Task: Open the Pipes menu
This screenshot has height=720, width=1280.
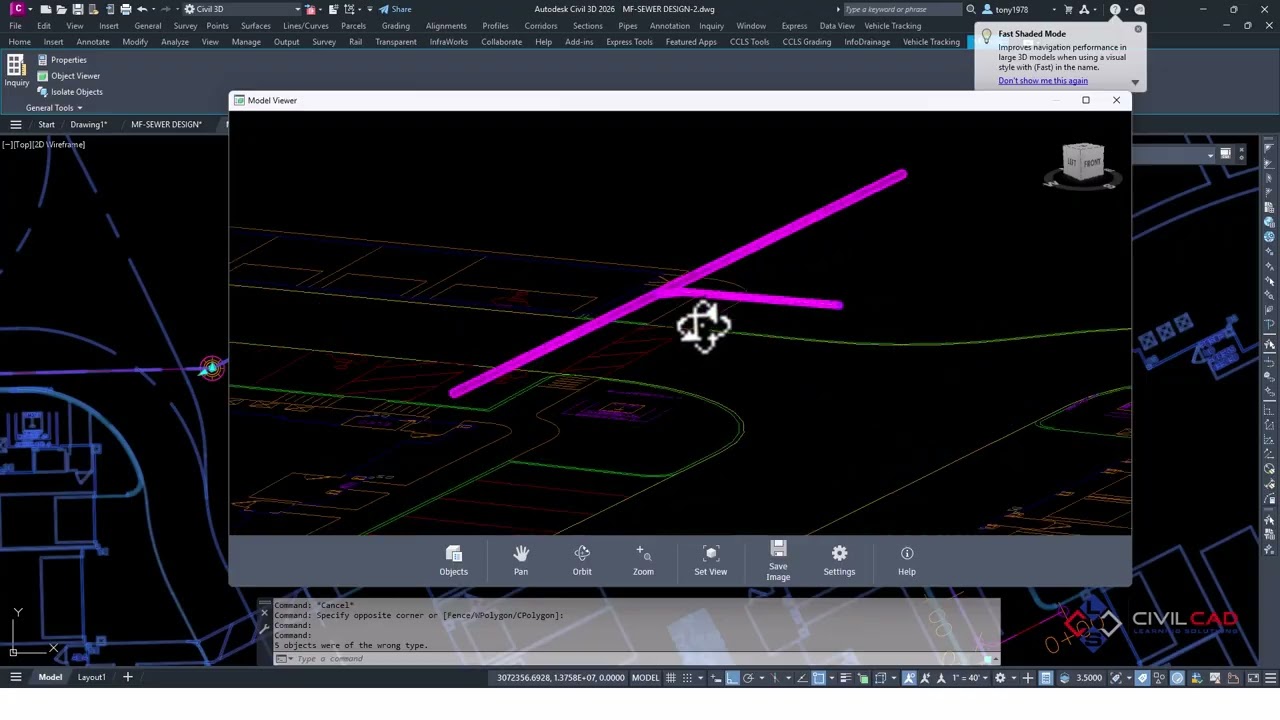Action: [627, 26]
